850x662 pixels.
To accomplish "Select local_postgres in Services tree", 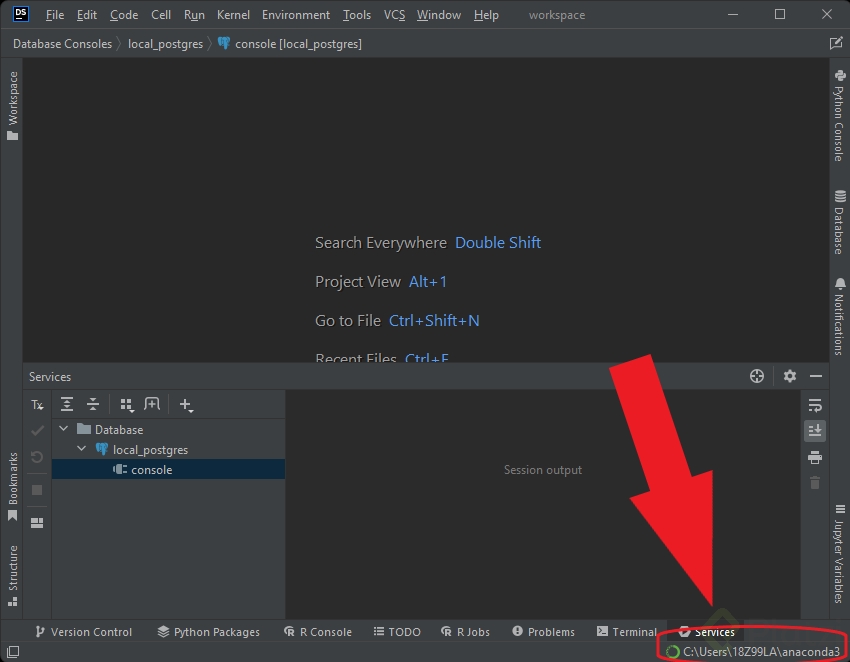I will tap(169, 449).
